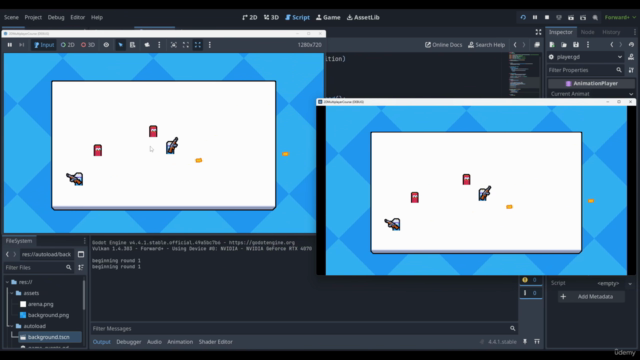Run a specific scene icon
The height and width of the screenshot is (360, 640).
583,17
